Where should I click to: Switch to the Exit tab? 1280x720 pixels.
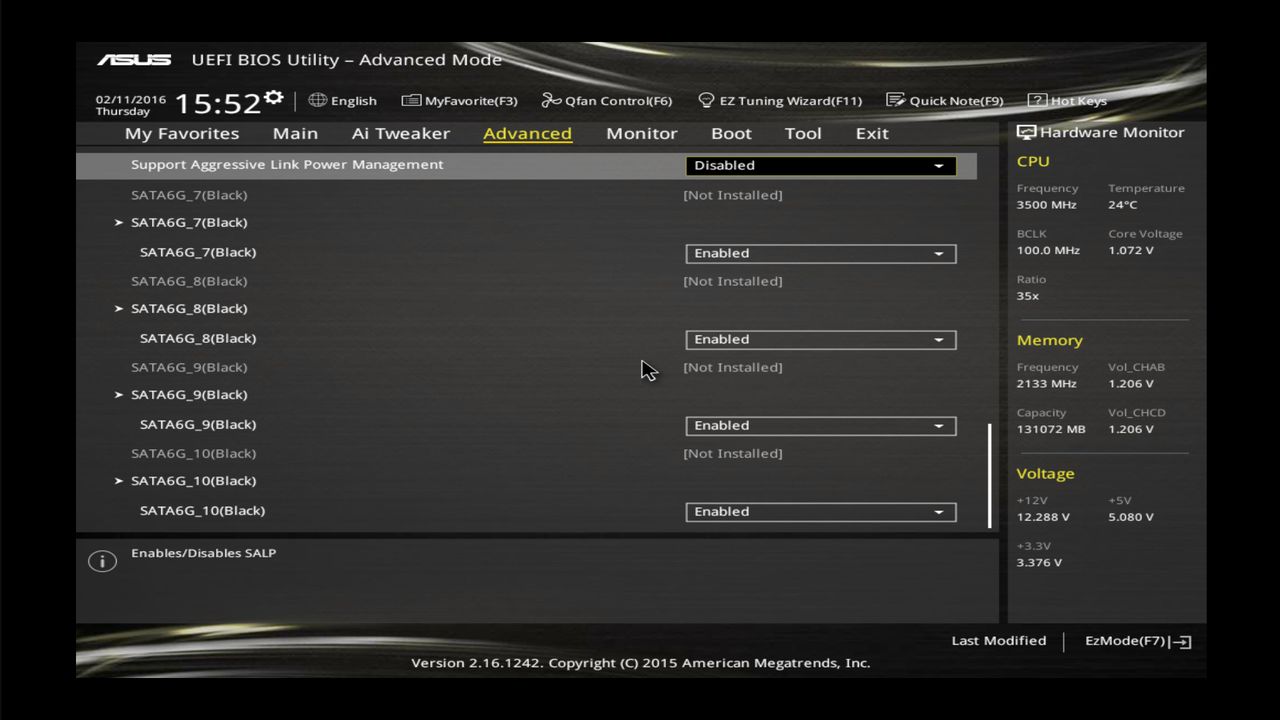[872, 134]
